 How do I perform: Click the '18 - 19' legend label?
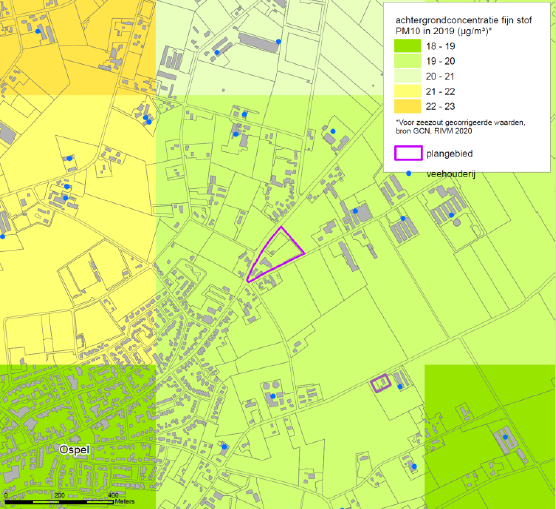pyautogui.click(x=440, y=46)
